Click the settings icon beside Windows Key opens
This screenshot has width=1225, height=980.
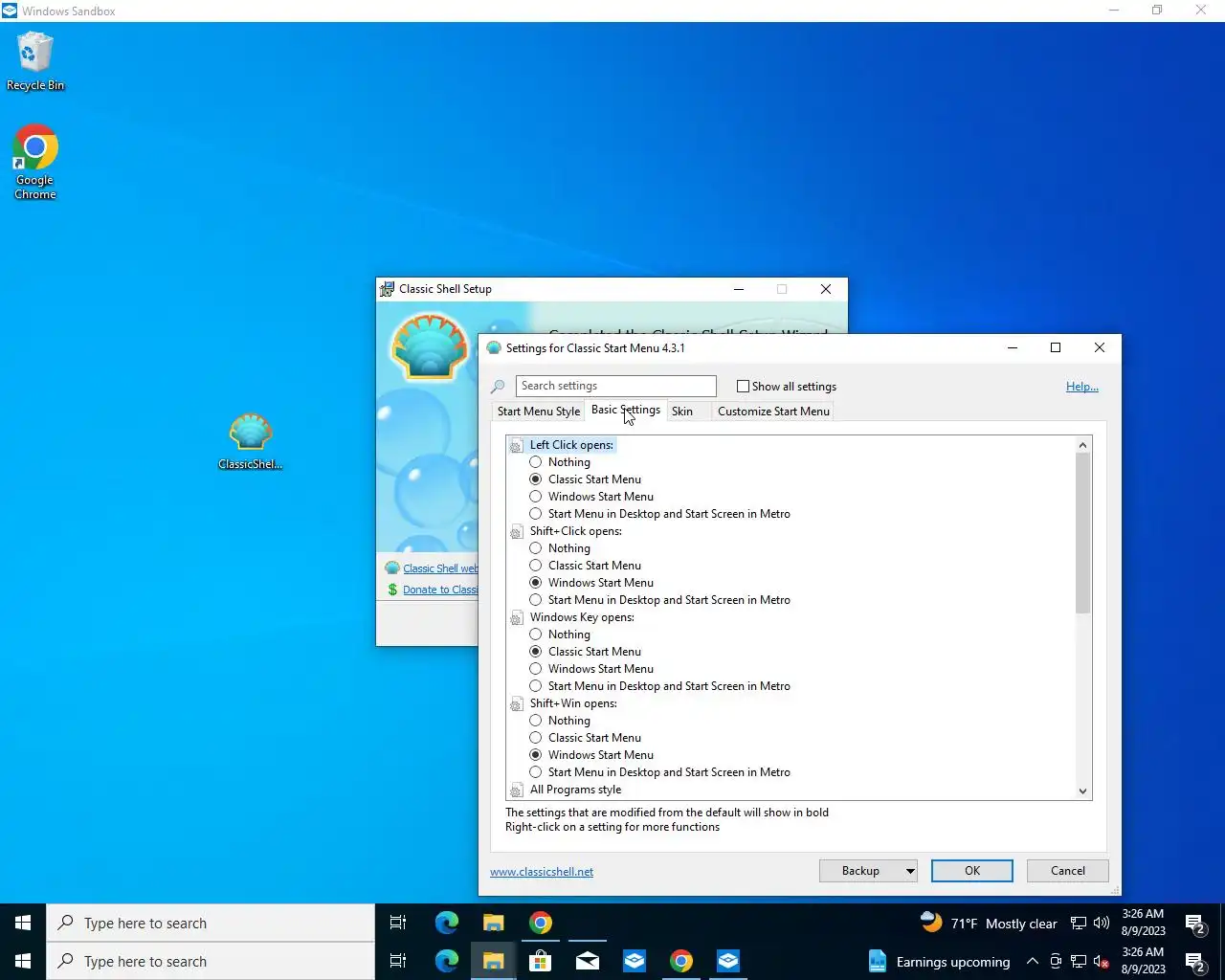(517, 617)
